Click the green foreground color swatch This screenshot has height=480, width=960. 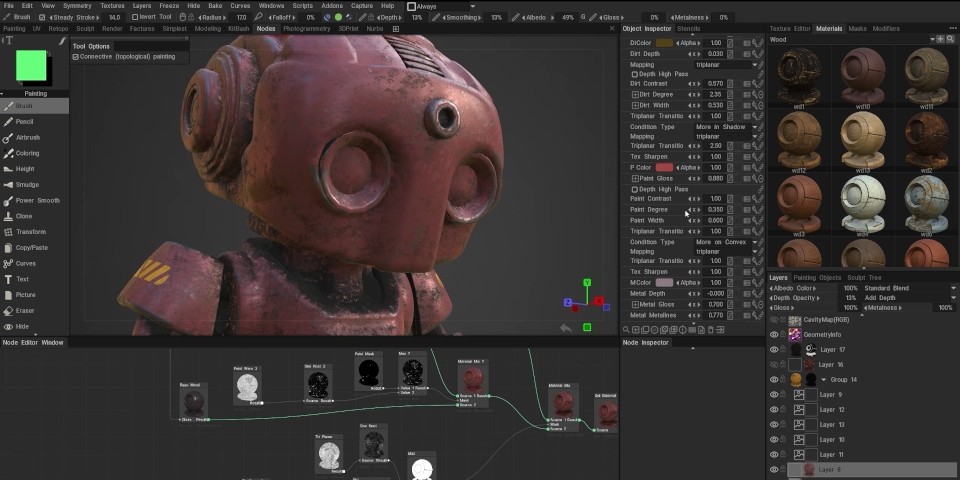[31, 66]
